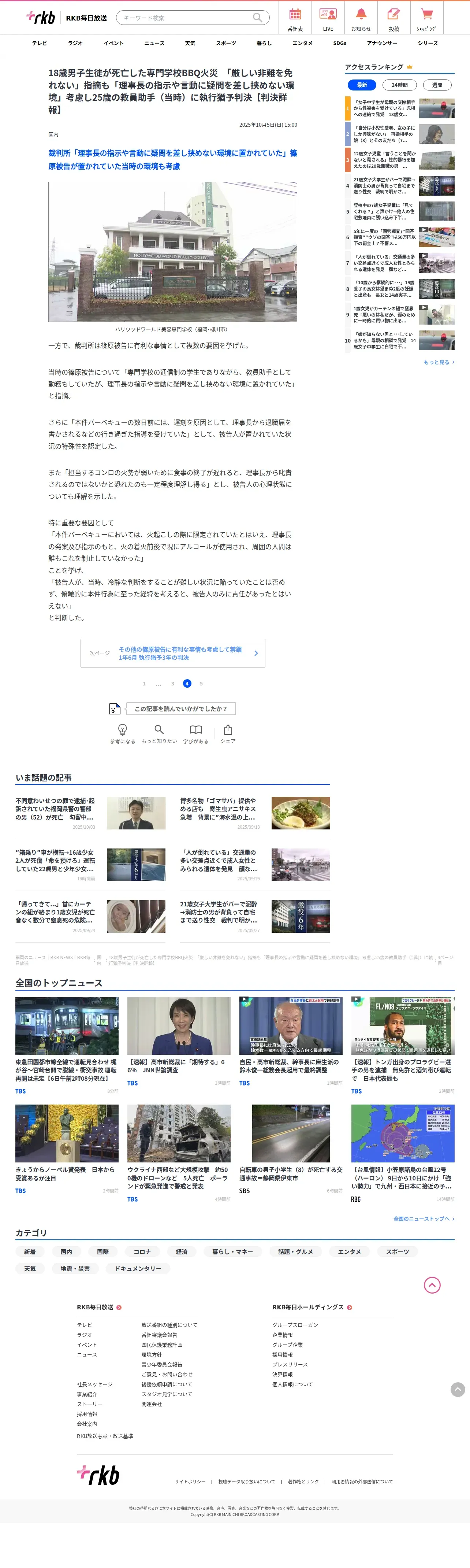
Task: Click the もっと見る ranking link
Action: click(439, 362)
